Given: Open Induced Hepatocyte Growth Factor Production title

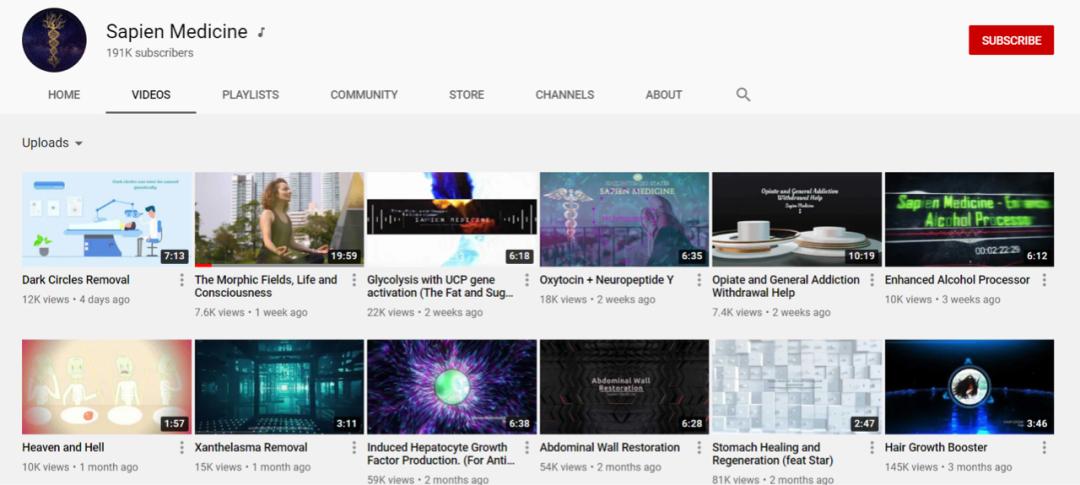Looking at the screenshot, I should [x=441, y=453].
